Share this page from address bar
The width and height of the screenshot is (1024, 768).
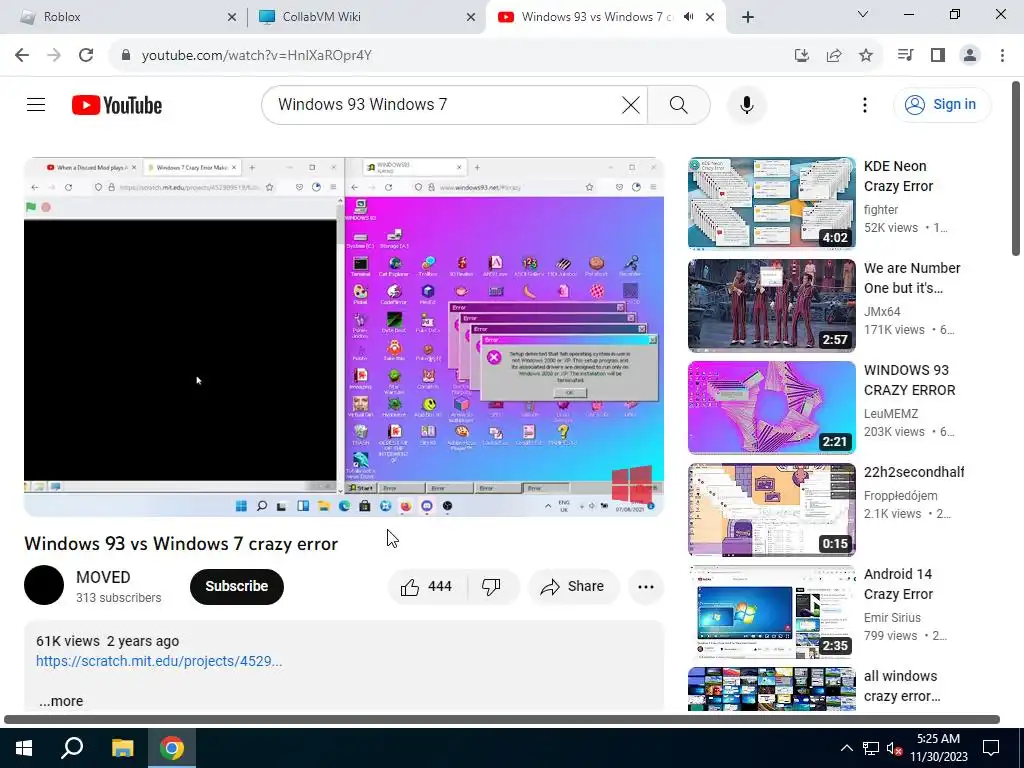[834, 56]
